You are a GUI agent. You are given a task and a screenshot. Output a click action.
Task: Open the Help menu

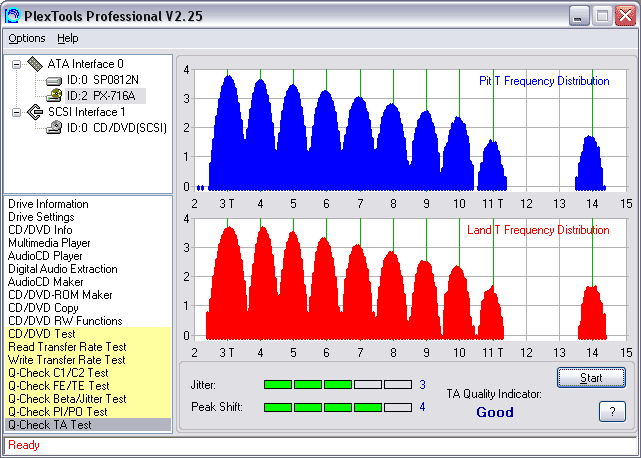(67, 38)
